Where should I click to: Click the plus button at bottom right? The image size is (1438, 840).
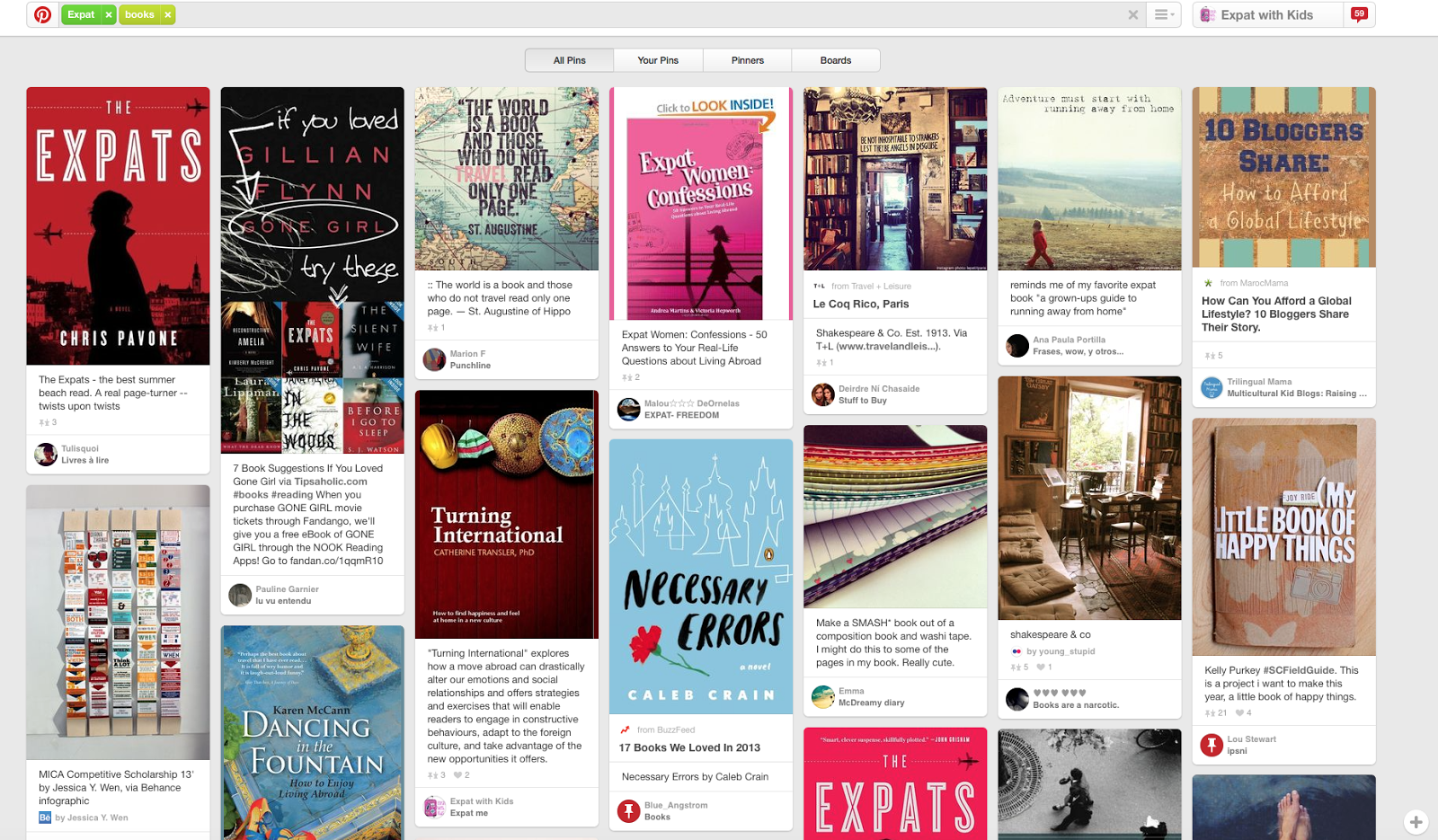click(1416, 821)
